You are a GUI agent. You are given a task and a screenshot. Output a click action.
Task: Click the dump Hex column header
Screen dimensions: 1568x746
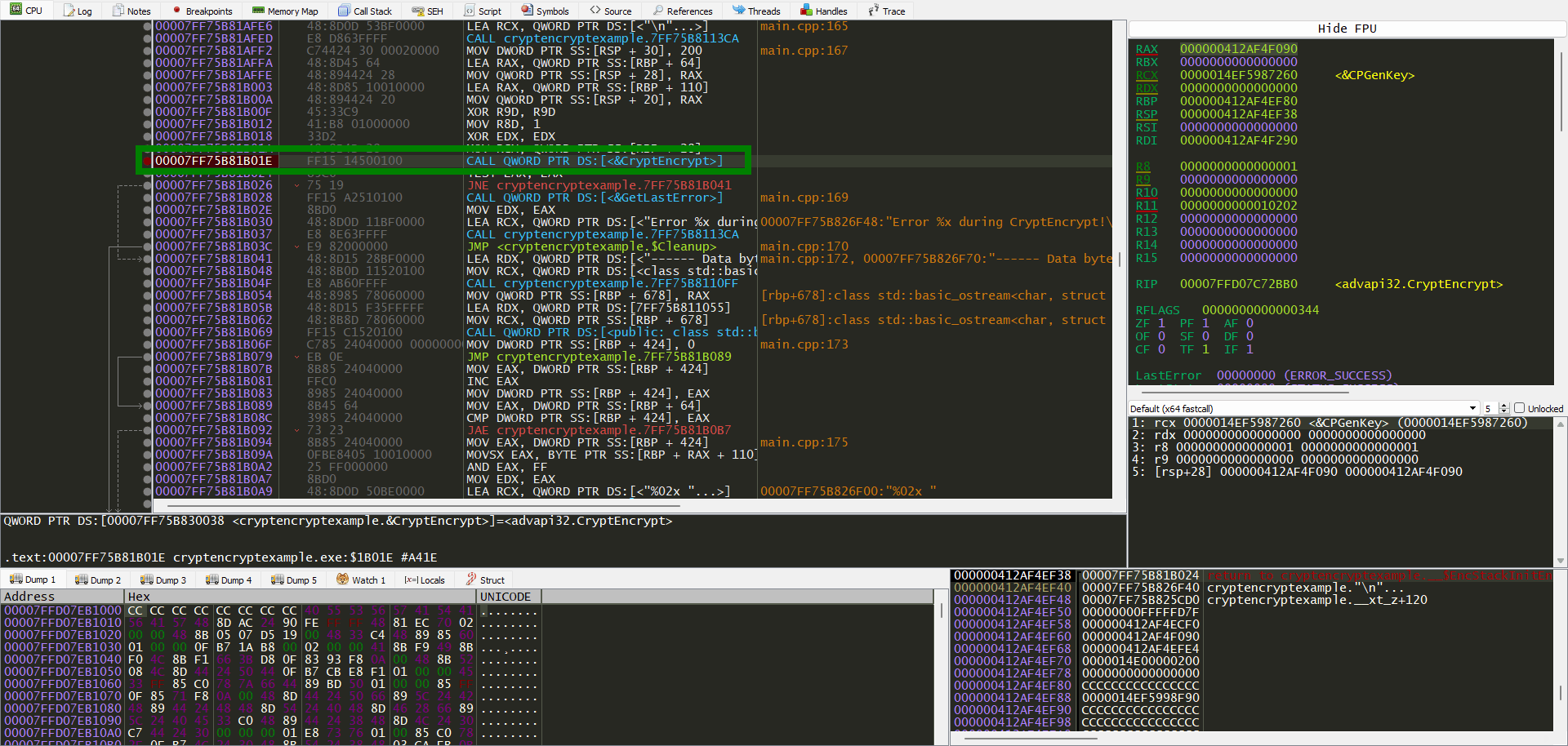tap(301, 597)
